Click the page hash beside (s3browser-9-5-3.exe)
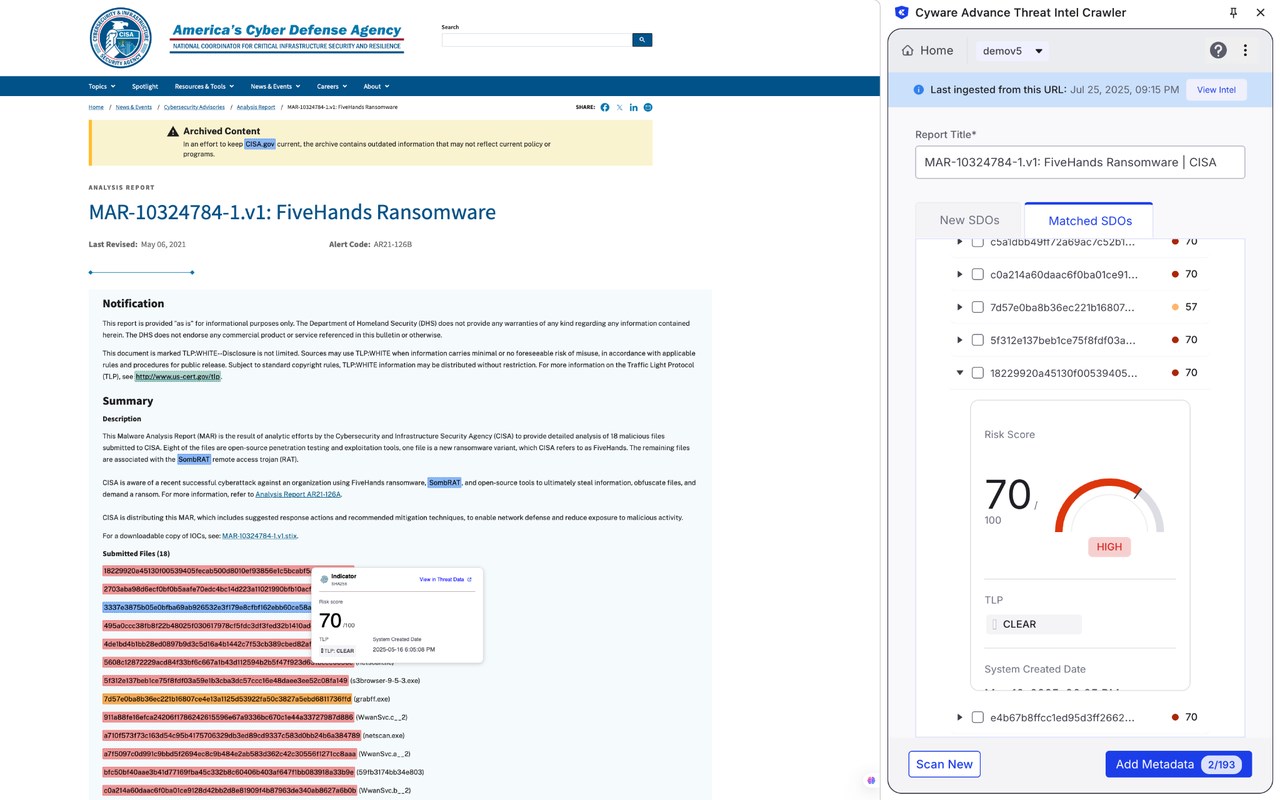1280x800 pixels. pyautogui.click(x=225, y=681)
